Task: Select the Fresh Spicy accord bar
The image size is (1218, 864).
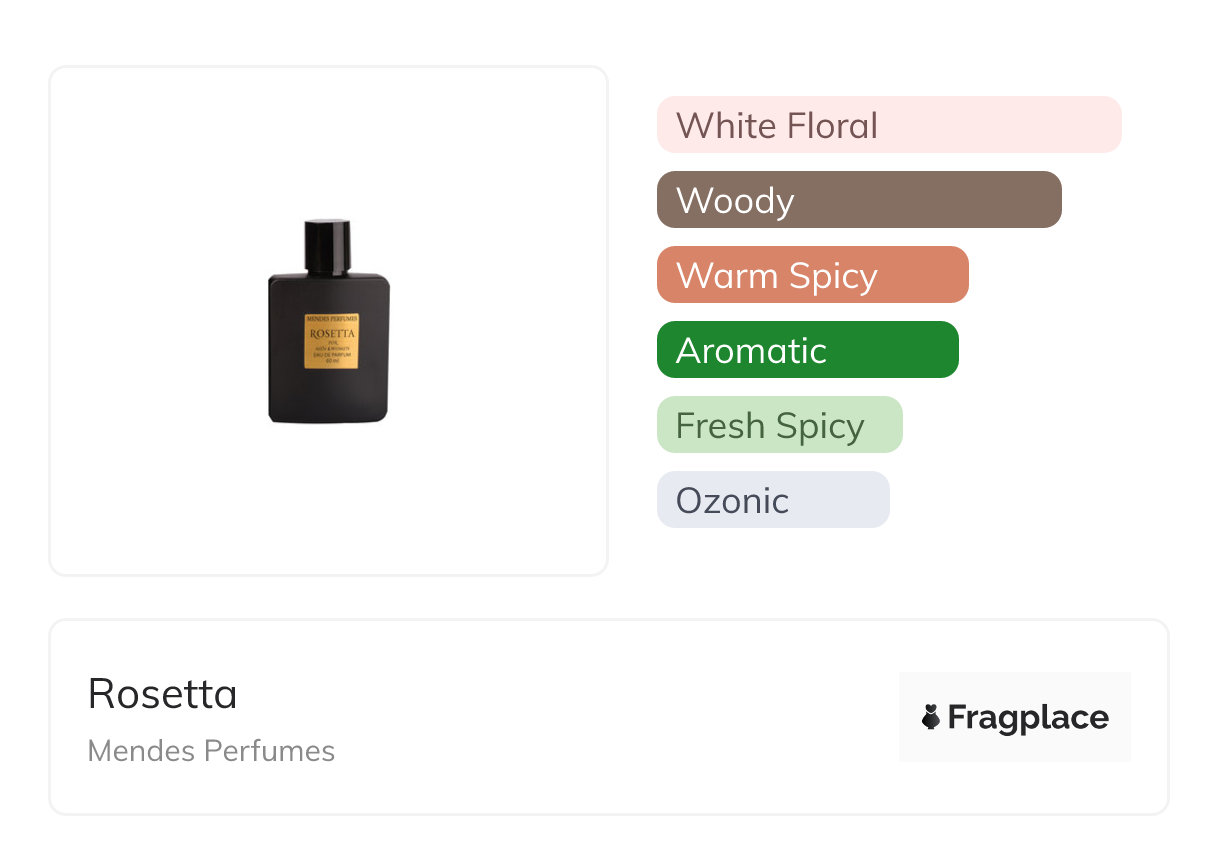Action: (779, 425)
